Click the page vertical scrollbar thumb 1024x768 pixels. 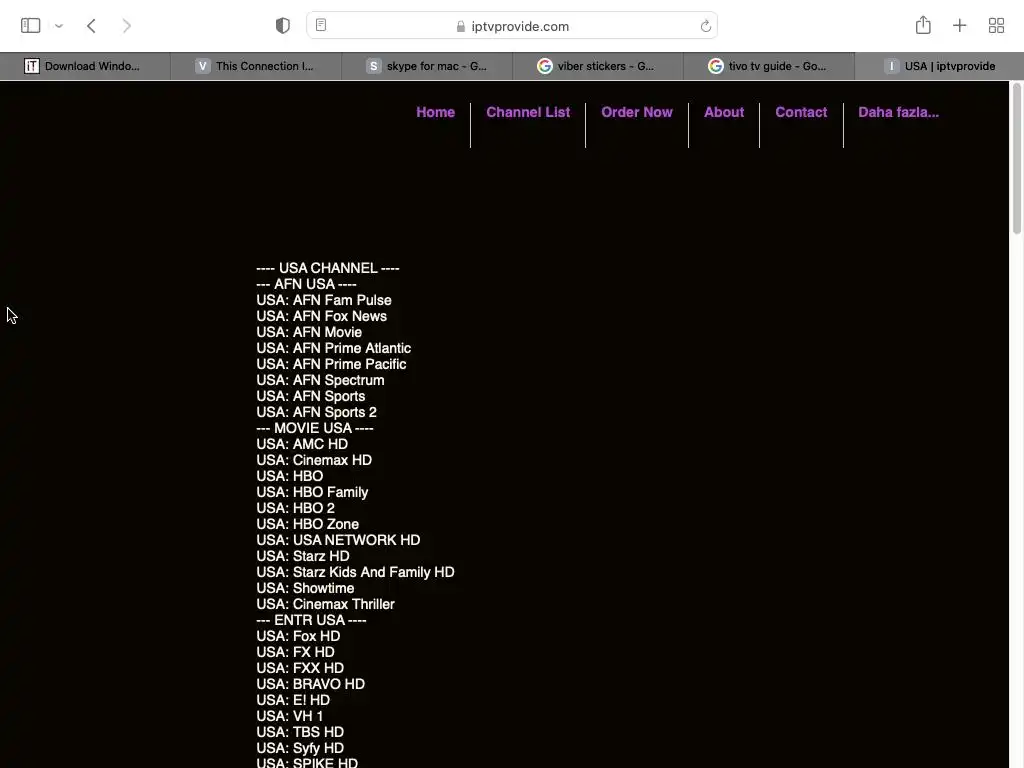click(1017, 158)
